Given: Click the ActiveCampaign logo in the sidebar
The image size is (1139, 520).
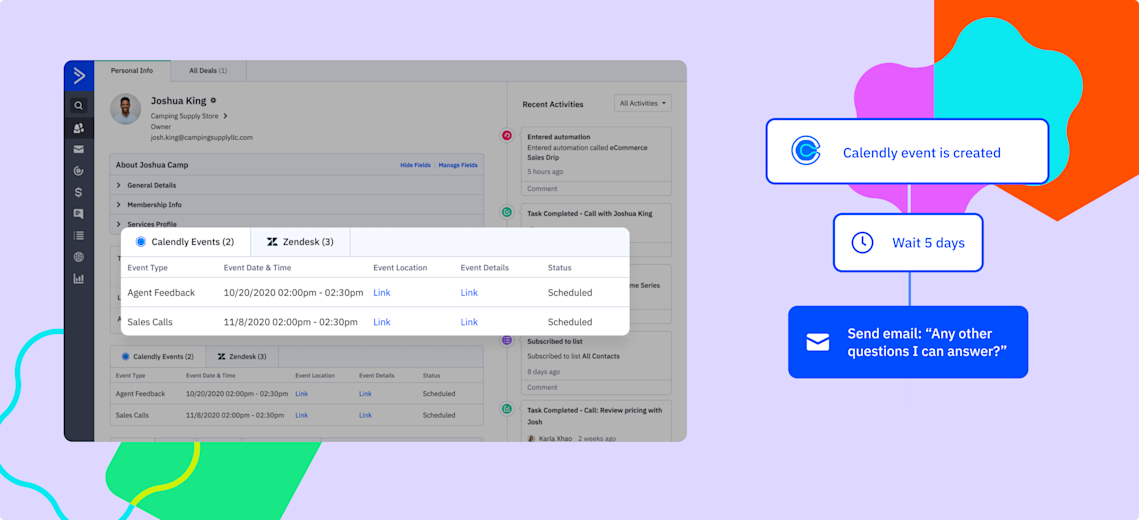Looking at the screenshot, I should (79, 76).
